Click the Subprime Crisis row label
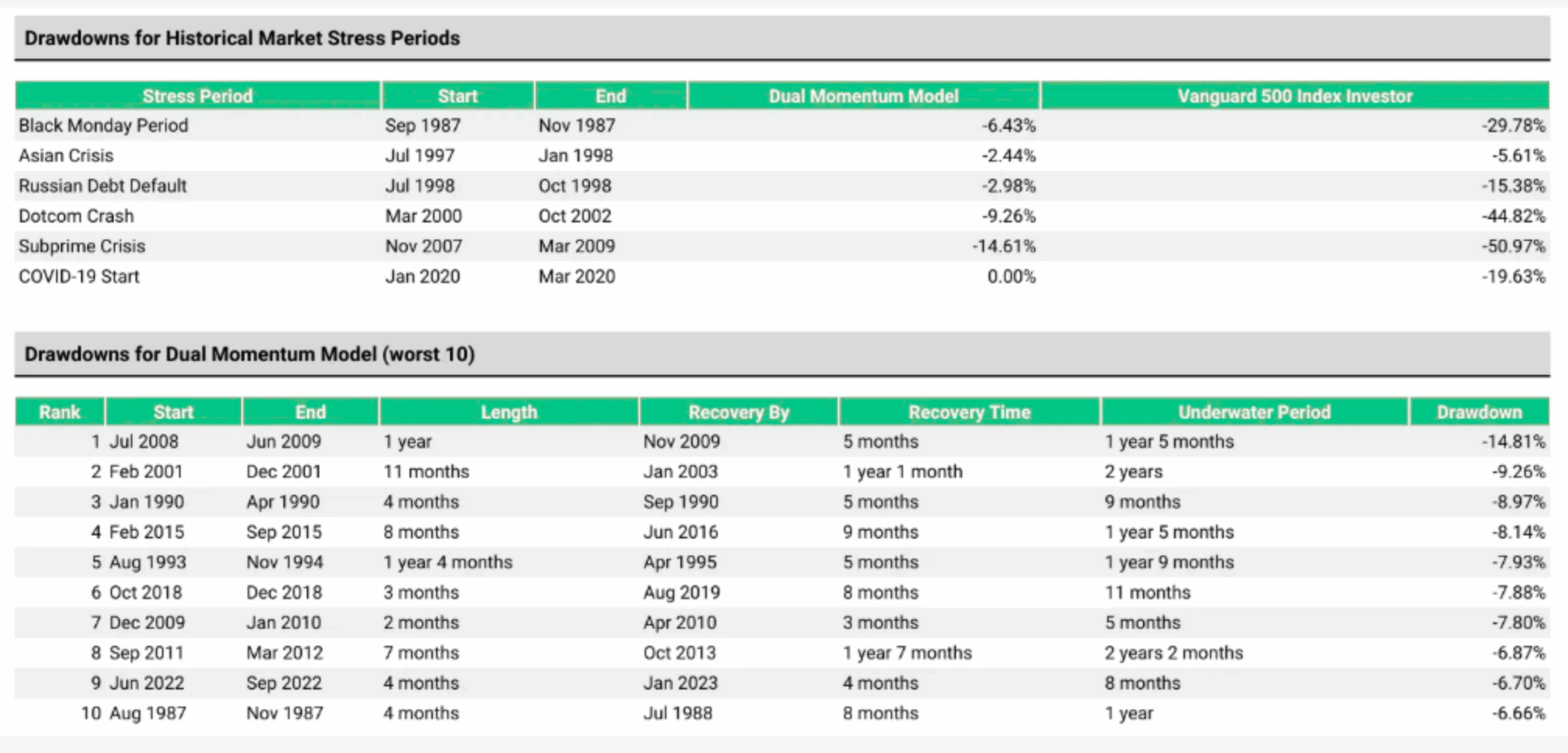Image resolution: width=1568 pixels, height=753 pixels. (x=82, y=246)
